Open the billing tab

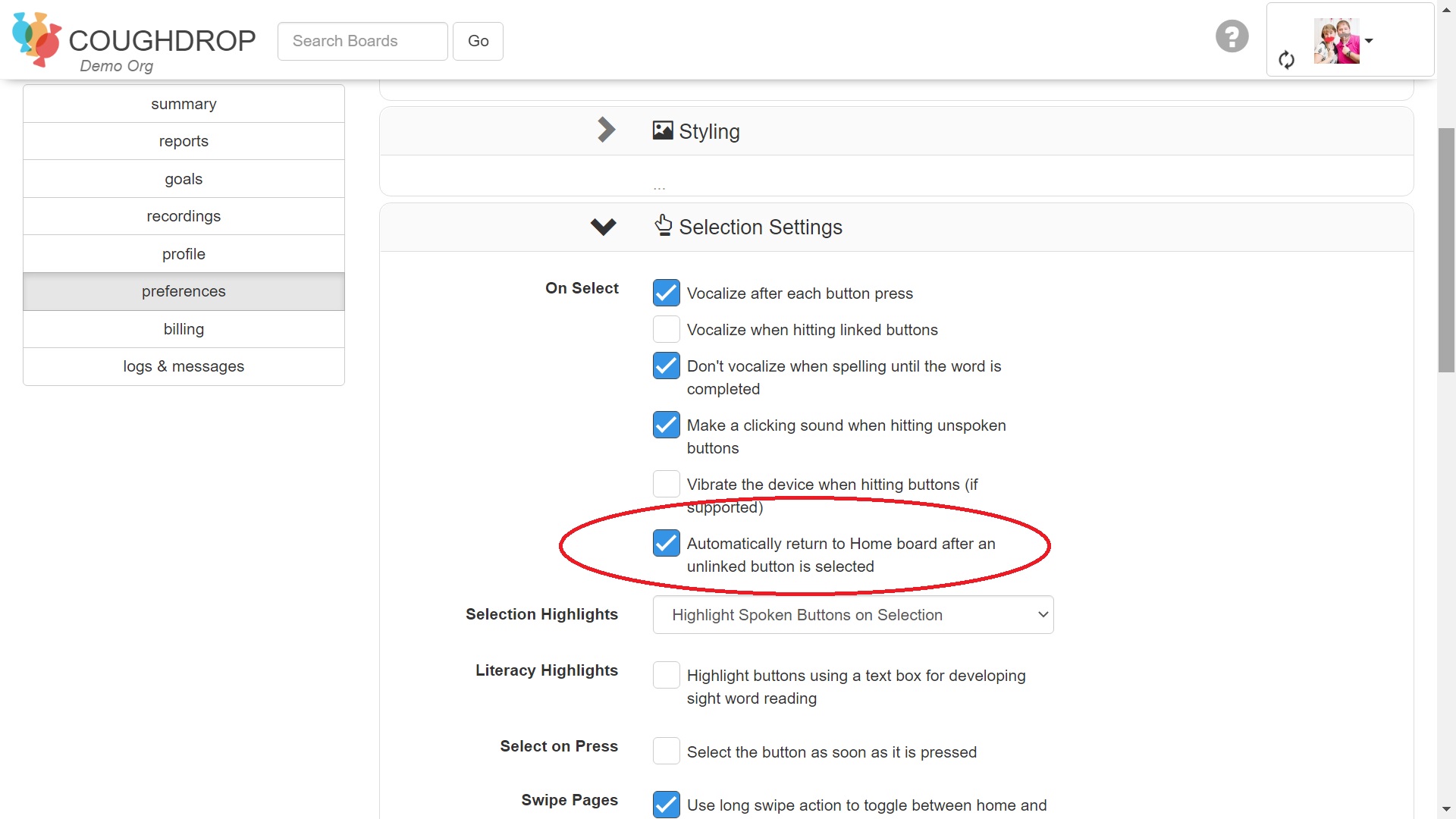[x=184, y=329]
